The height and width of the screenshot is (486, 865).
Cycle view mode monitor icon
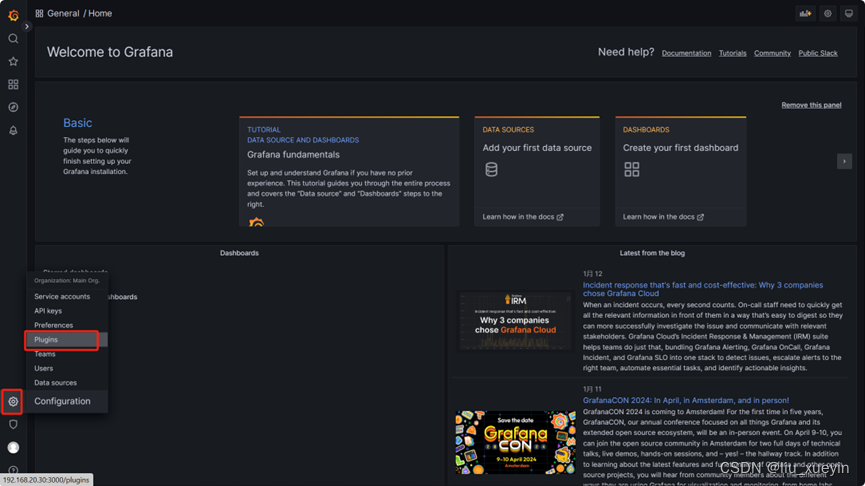coord(848,13)
